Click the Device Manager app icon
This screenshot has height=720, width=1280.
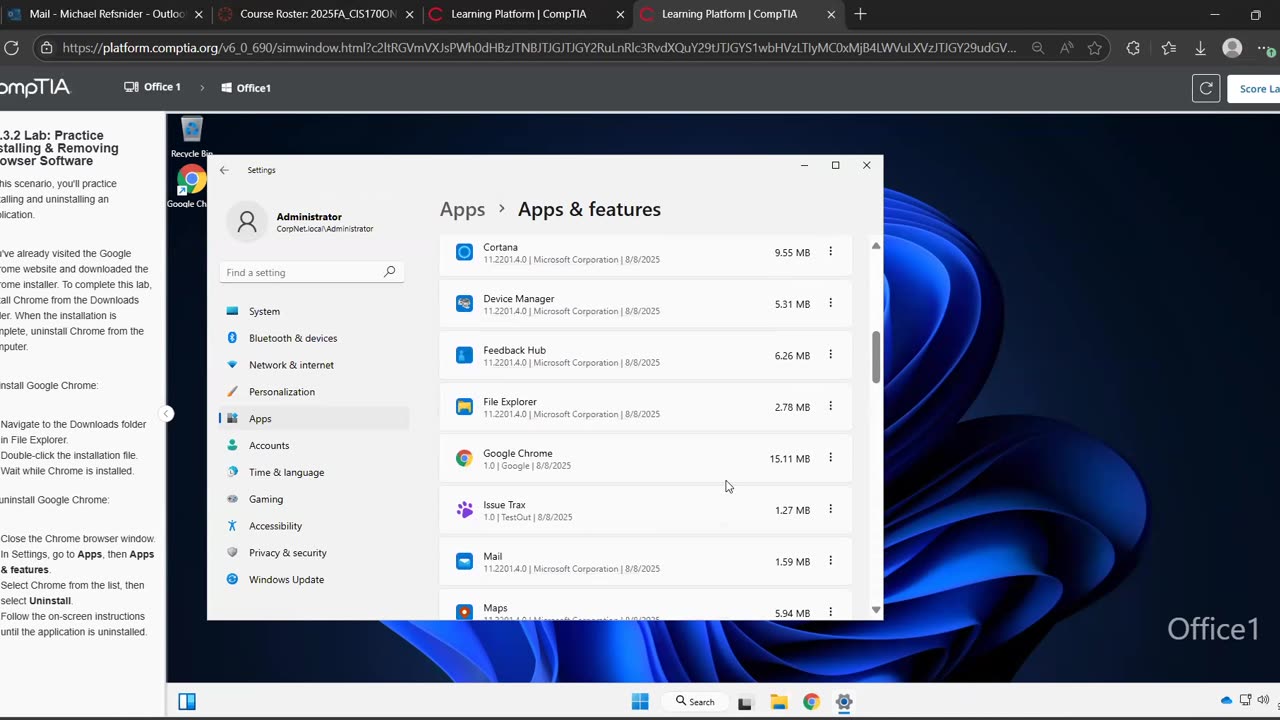click(x=464, y=304)
